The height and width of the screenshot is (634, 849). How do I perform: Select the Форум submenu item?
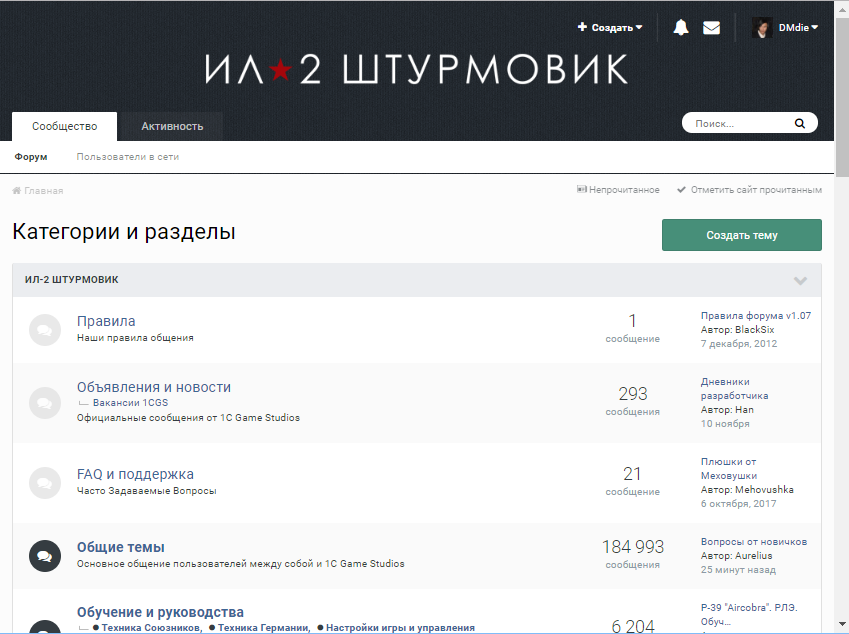tap(31, 157)
